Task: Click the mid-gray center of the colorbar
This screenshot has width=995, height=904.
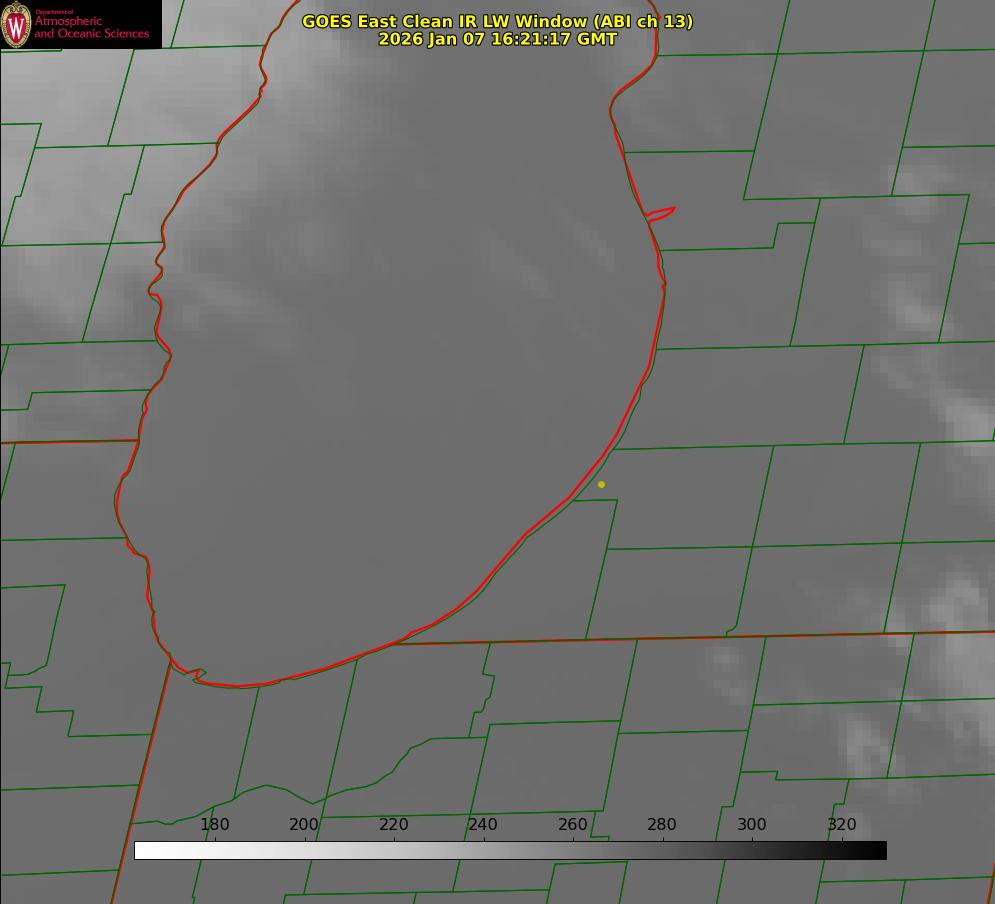Action: pyautogui.click(x=510, y=851)
